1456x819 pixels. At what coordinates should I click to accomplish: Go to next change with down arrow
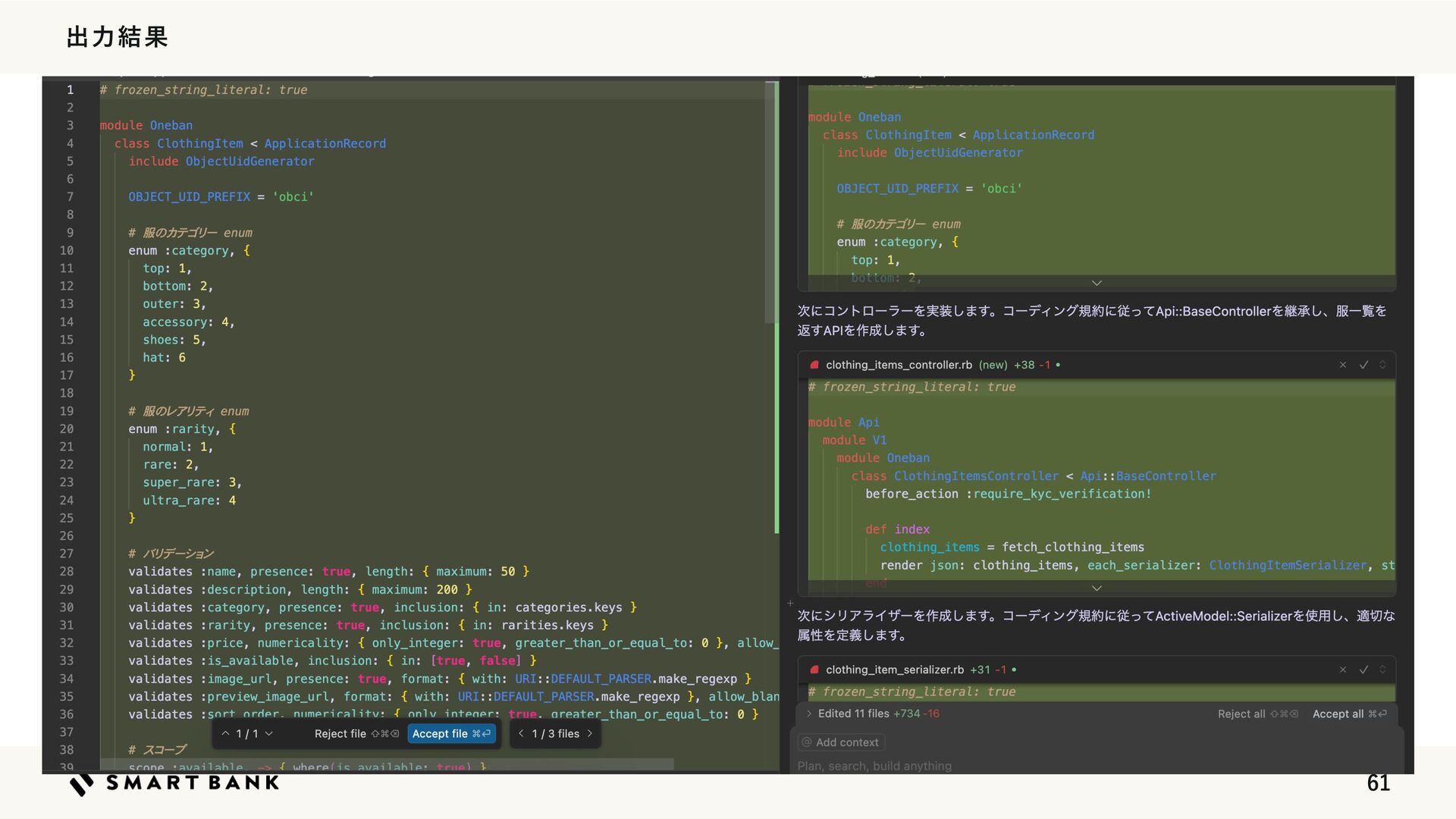click(x=269, y=733)
